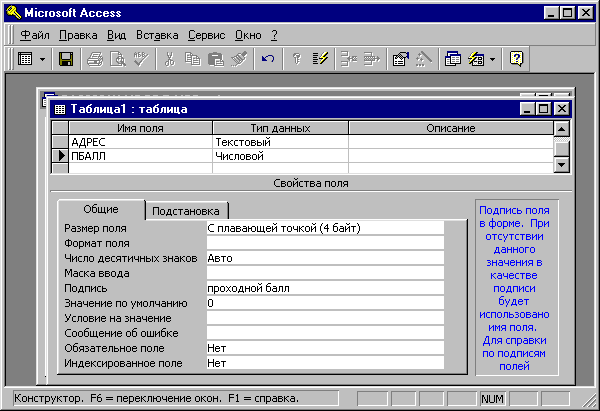Open the Вставка menu
The height and width of the screenshot is (411, 600).
click(x=156, y=35)
